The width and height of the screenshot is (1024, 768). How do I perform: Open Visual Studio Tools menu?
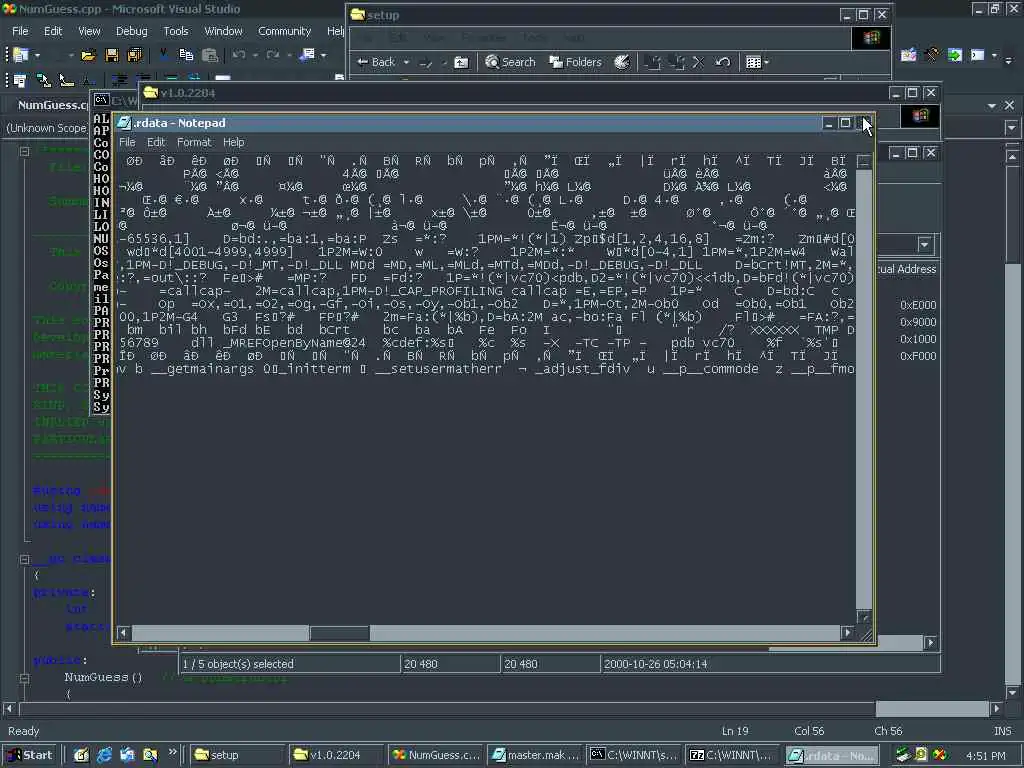pos(176,31)
